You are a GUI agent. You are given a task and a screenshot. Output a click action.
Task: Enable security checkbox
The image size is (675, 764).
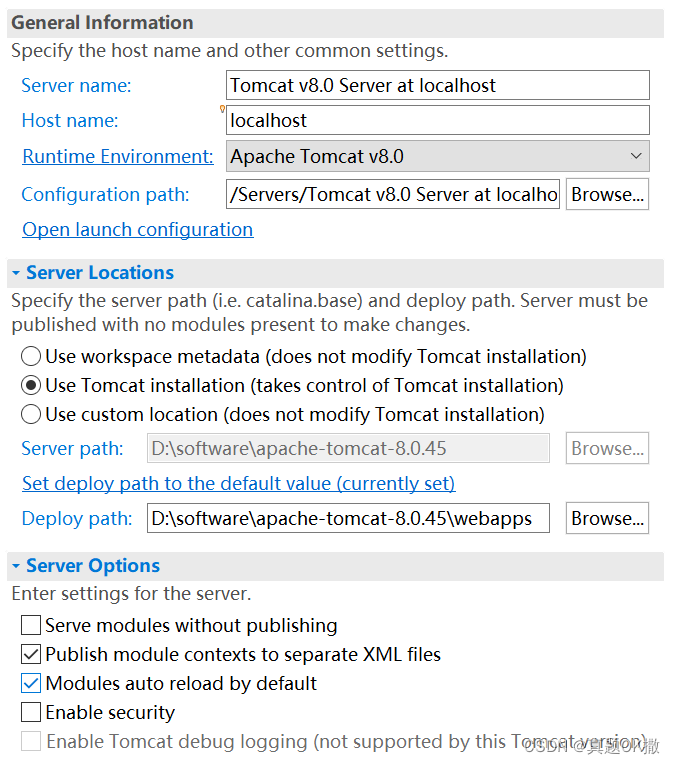31,712
